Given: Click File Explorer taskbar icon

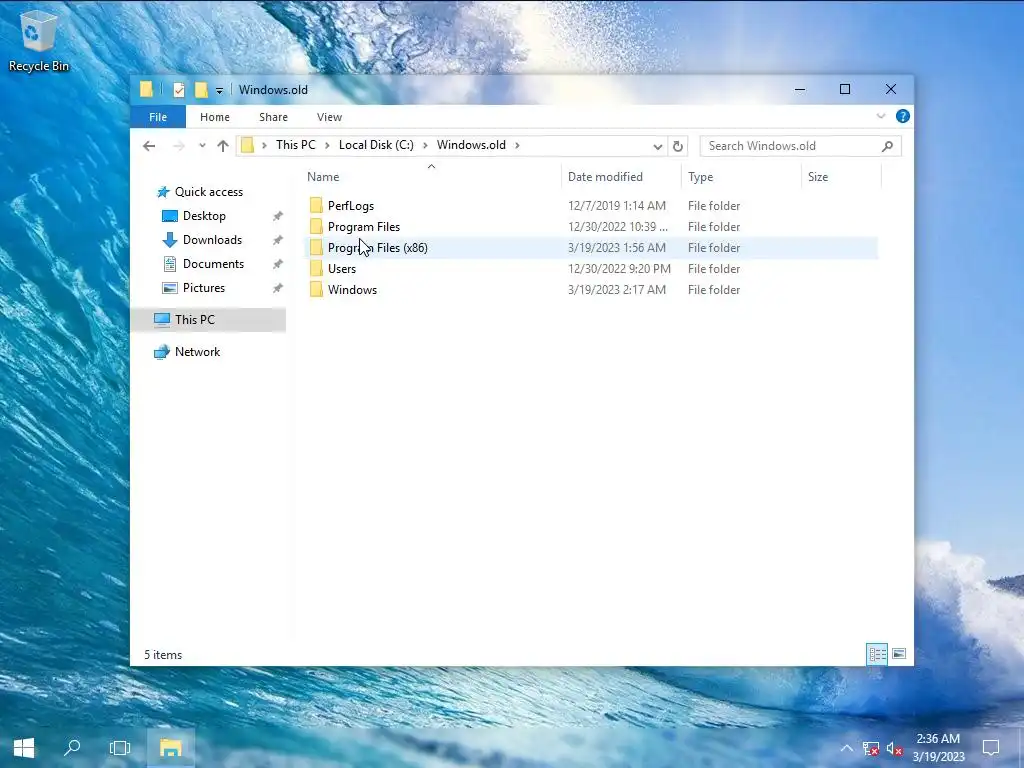Looking at the screenshot, I should 170,748.
